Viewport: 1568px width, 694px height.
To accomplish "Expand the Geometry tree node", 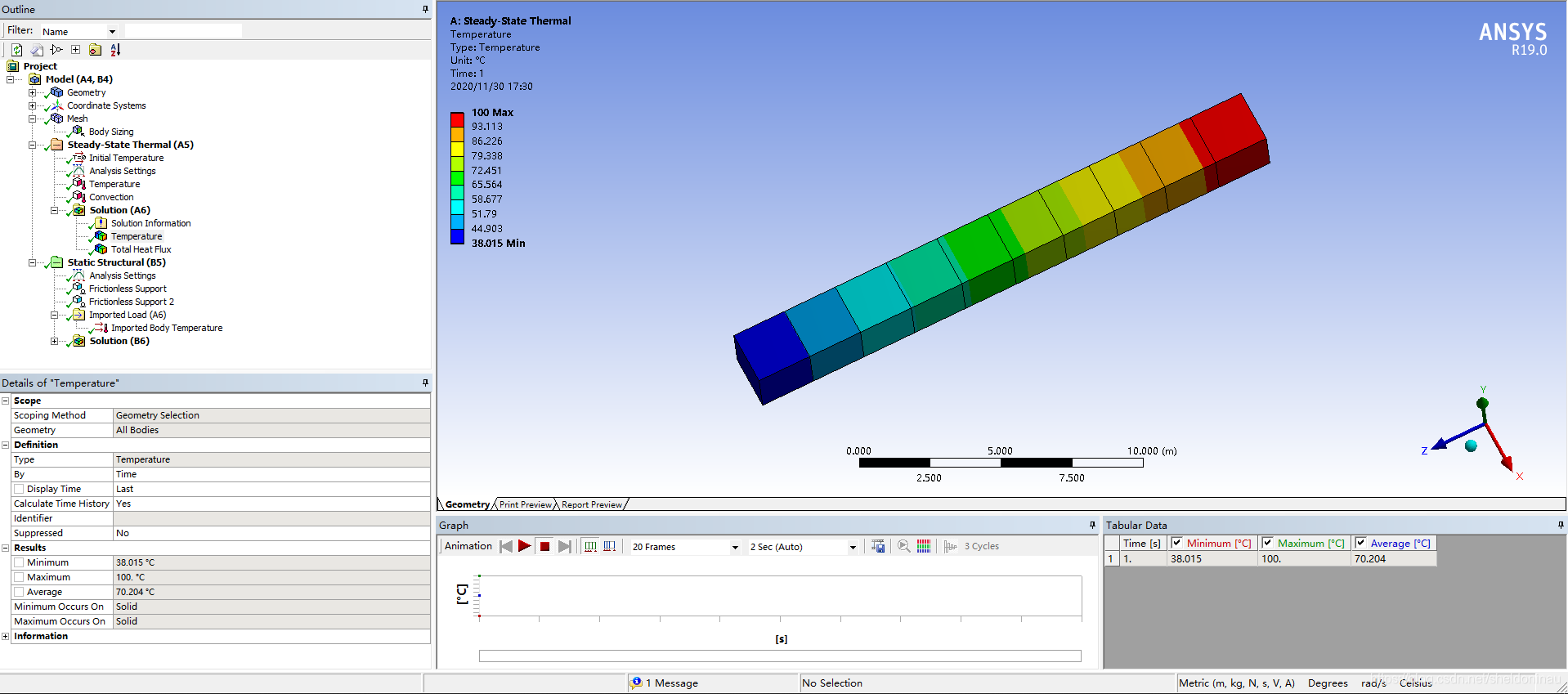I will click(32, 92).
